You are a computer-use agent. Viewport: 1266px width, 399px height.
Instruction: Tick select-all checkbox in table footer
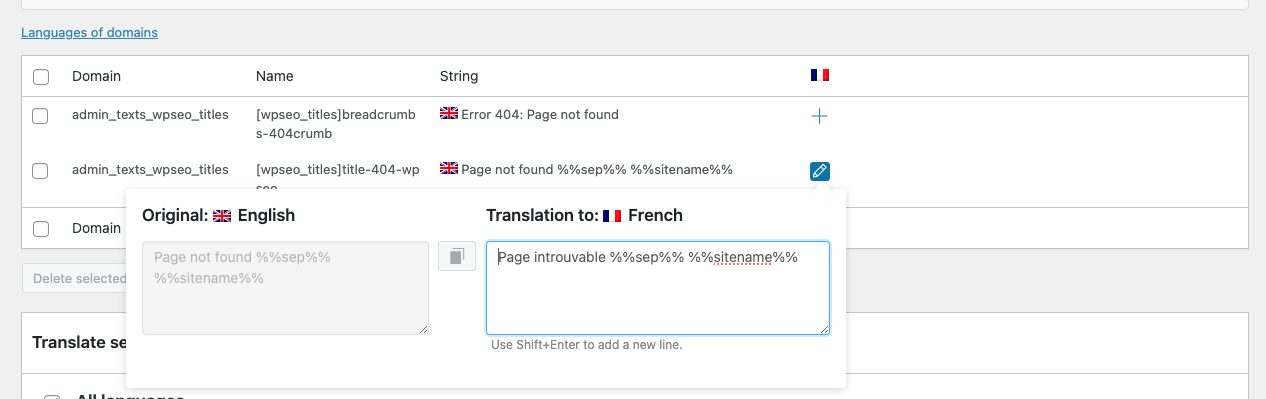point(40,229)
